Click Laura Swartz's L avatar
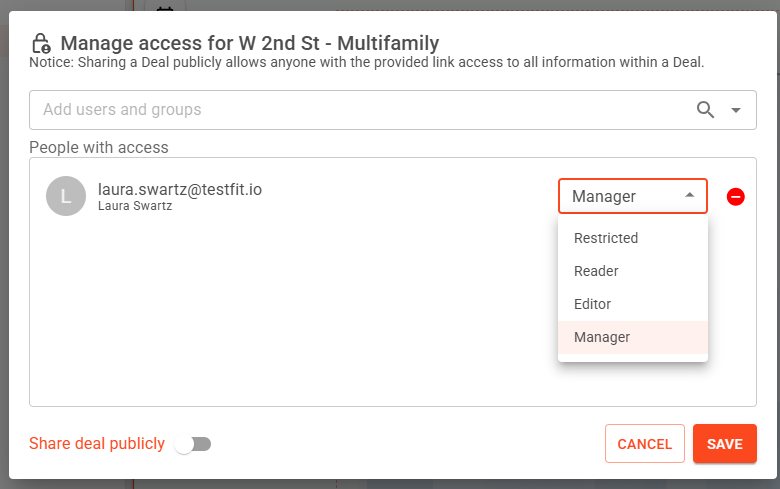Image resolution: width=780 pixels, height=489 pixels. coord(66,196)
